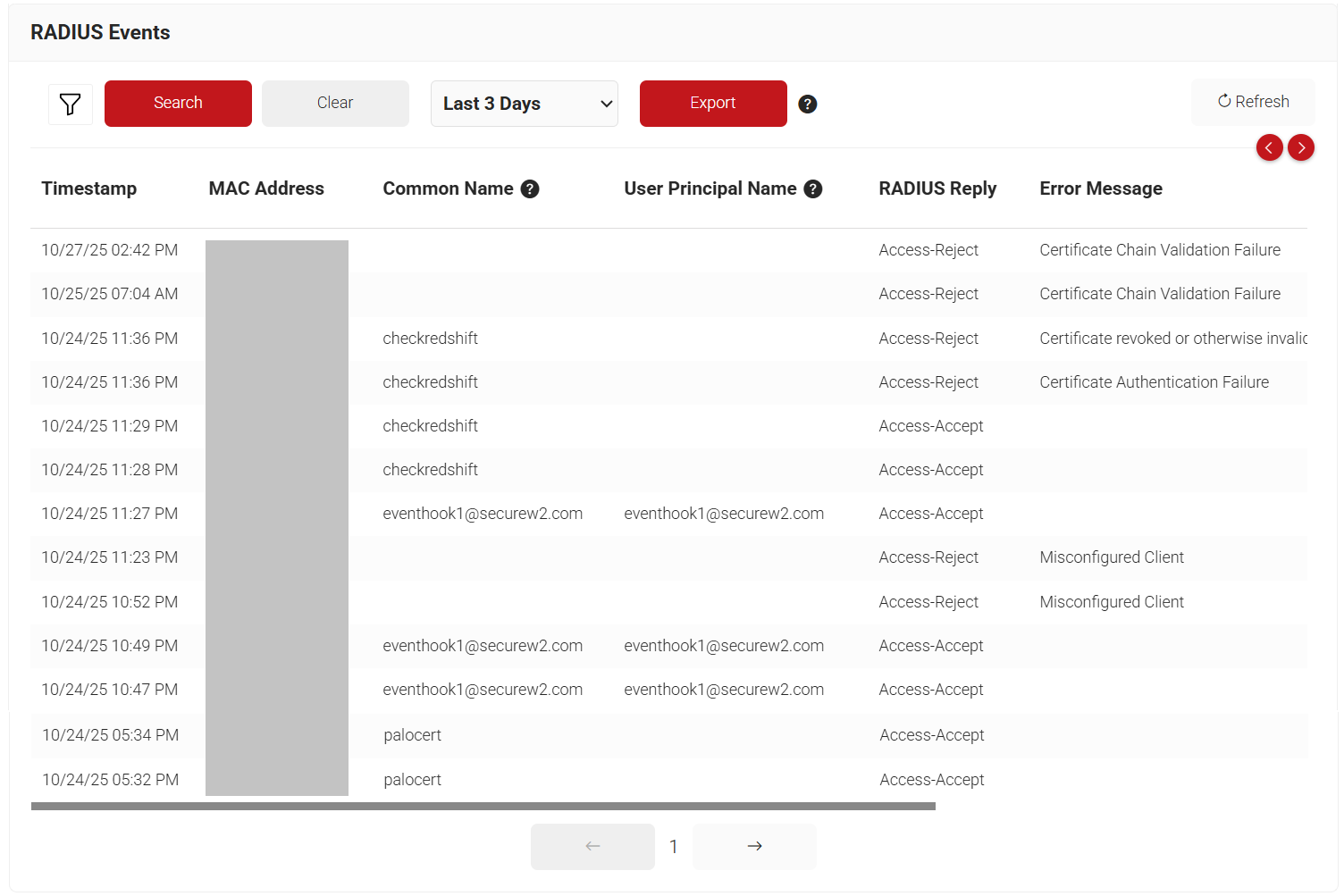Image resolution: width=1344 pixels, height=896 pixels.
Task: Click the MAC Address column header
Action: 265,188
